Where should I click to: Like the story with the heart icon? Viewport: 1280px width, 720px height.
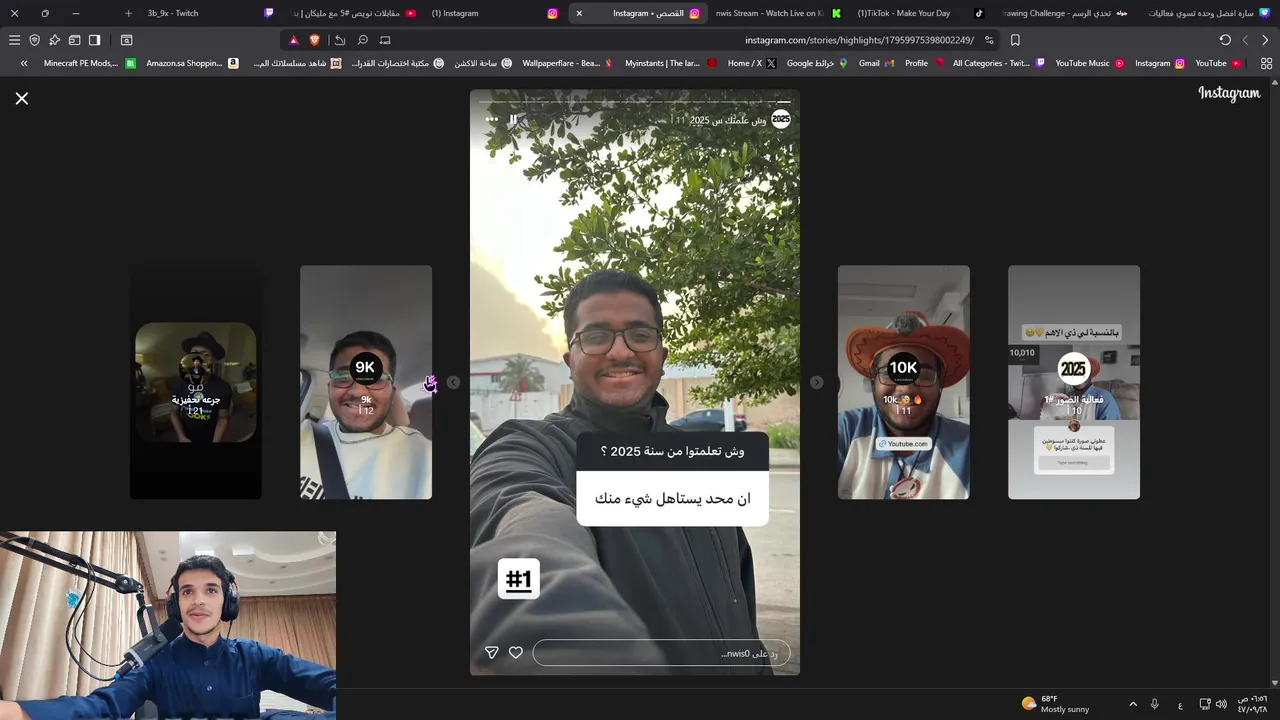coord(516,652)
